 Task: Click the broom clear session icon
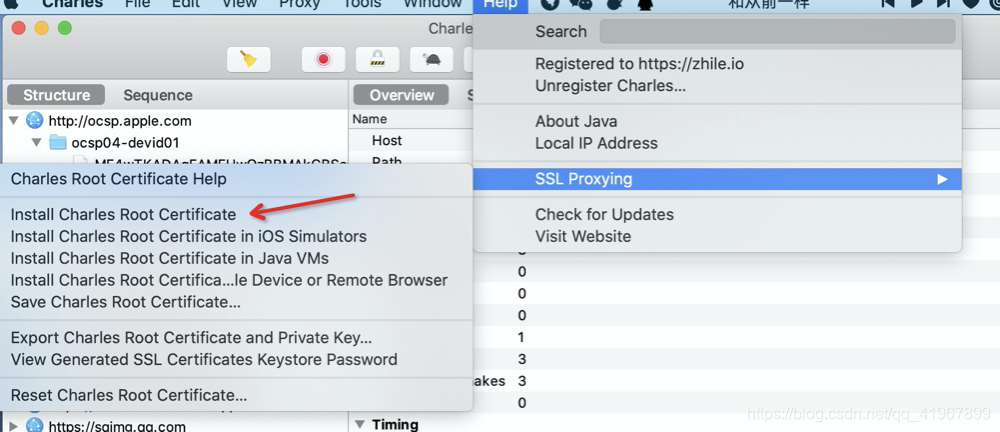click(249, 60)
